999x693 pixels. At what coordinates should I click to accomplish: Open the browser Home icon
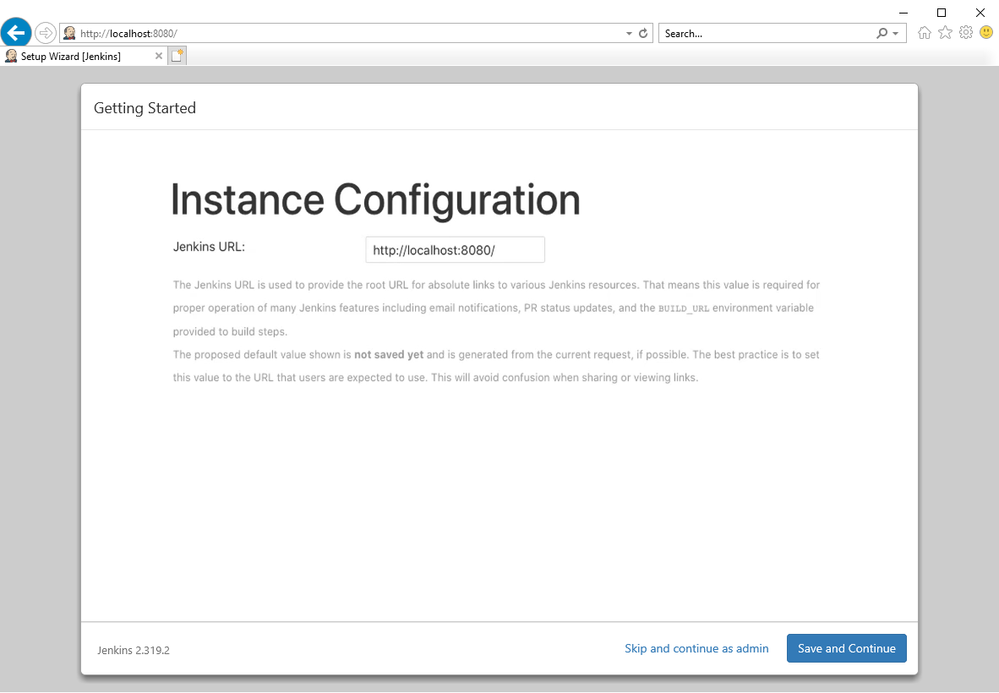(x=924, y=32)
